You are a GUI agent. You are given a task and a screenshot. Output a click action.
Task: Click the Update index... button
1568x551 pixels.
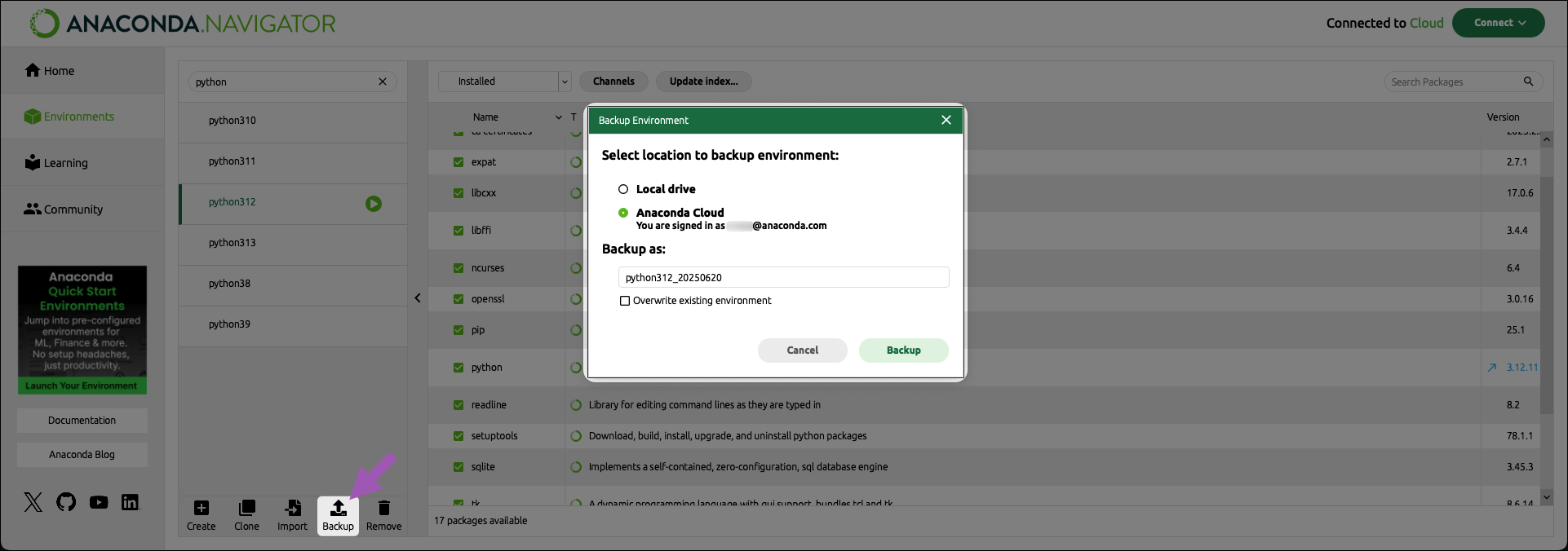click(704, 82)
